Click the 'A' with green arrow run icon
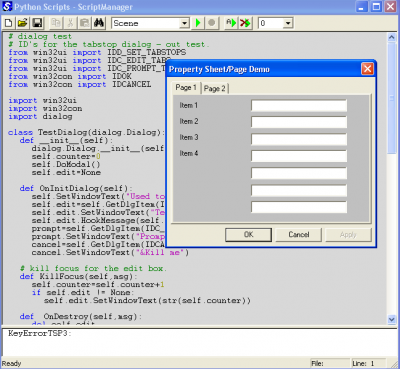Image resolution: width=400 pixels, height=369 pixels. (x=231, y=23)
